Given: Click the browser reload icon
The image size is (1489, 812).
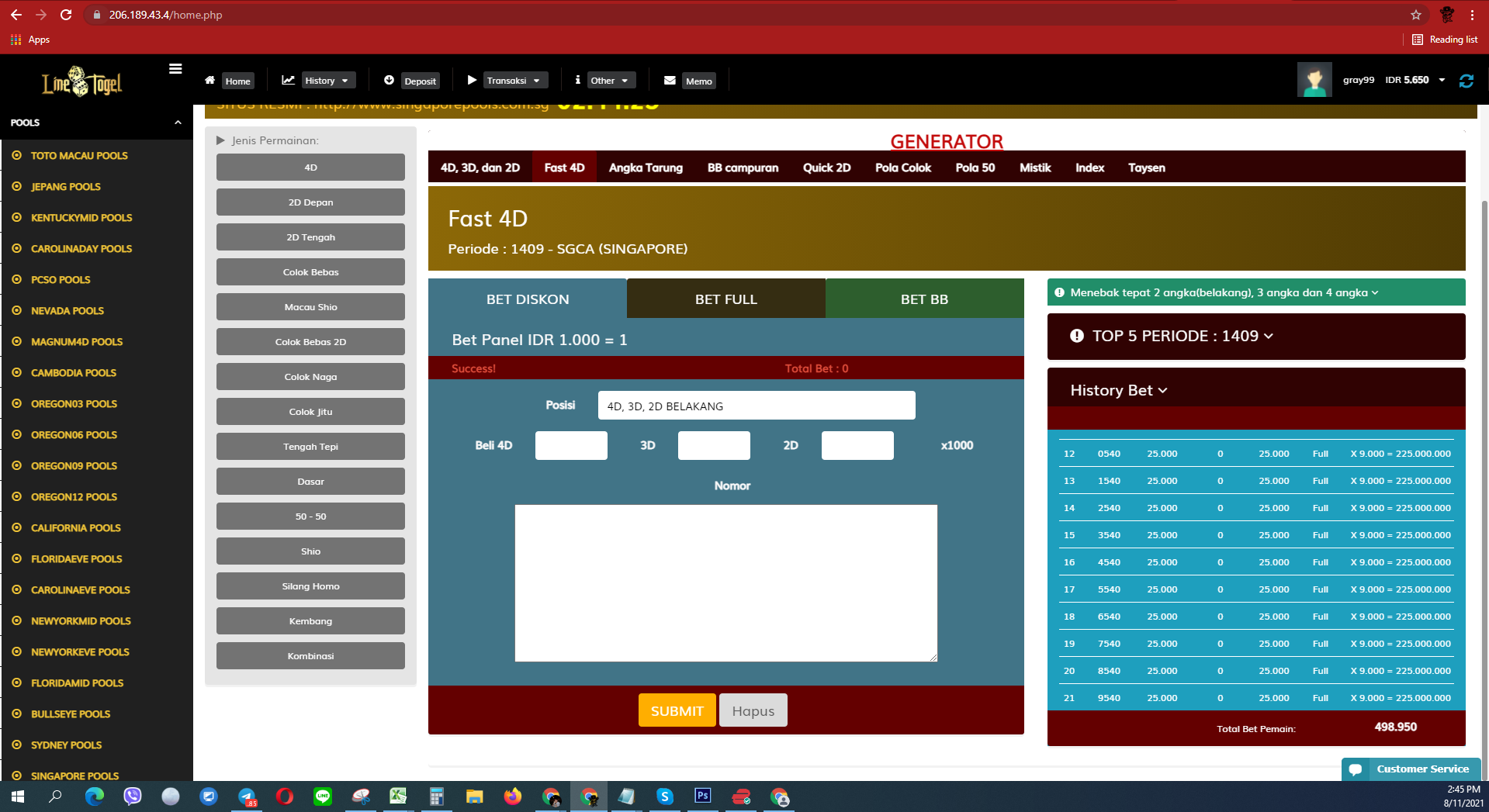Looking at the screenshot, I should coord(66,15).
